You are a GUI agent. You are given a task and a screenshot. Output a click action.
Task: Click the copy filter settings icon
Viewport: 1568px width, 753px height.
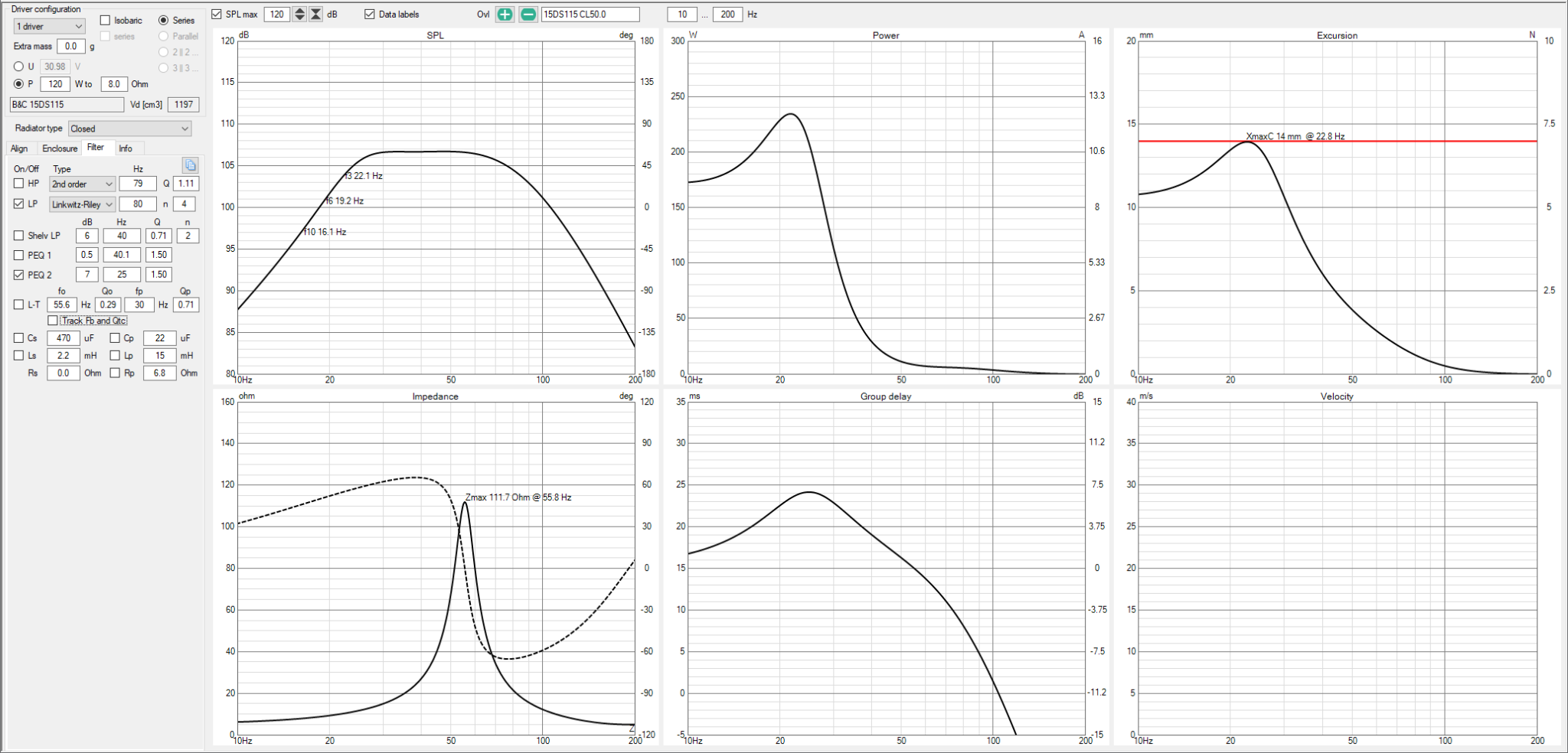point(190,165)
